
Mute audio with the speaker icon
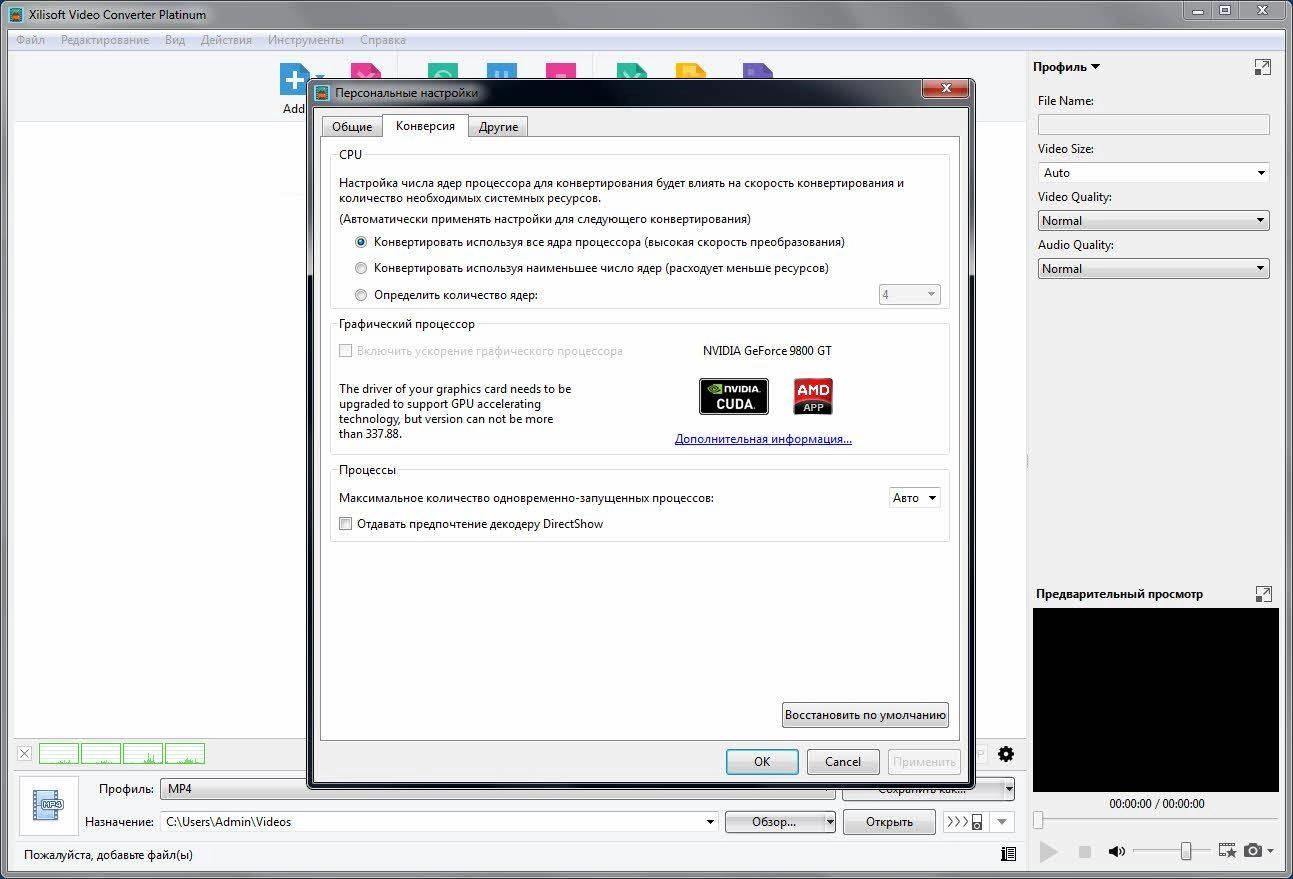pos(1117,852)
